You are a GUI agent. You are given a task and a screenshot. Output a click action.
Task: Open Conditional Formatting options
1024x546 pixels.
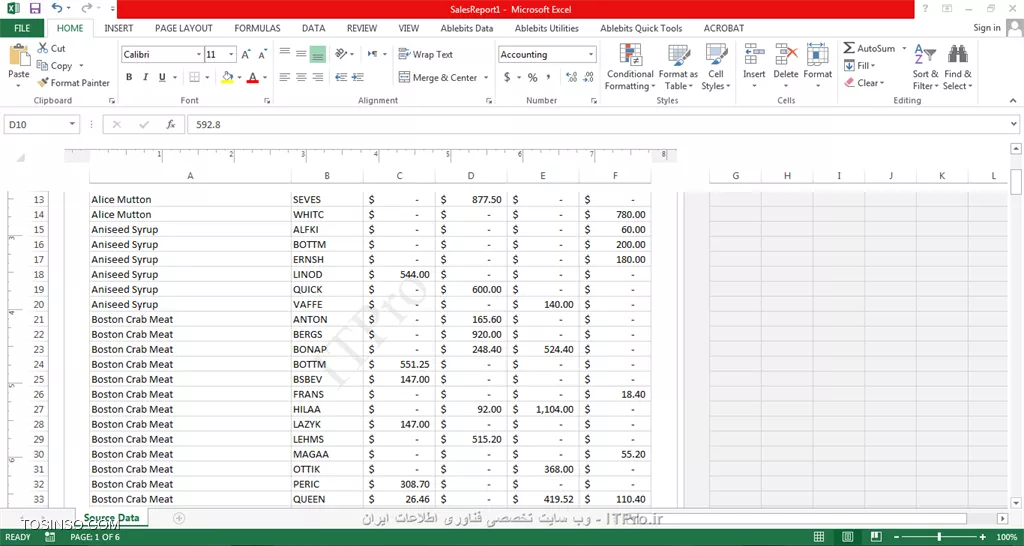point(630,67)
